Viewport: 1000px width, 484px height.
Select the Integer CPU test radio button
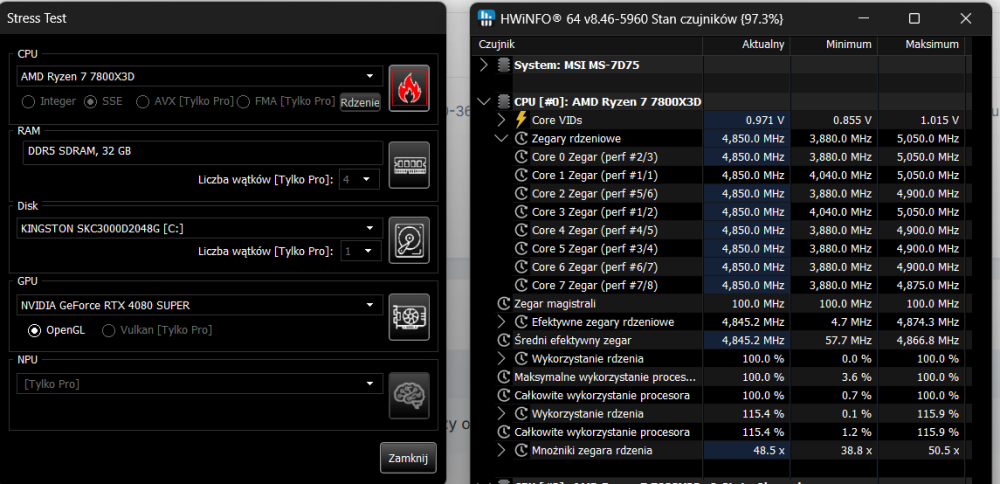coord(28,101)
